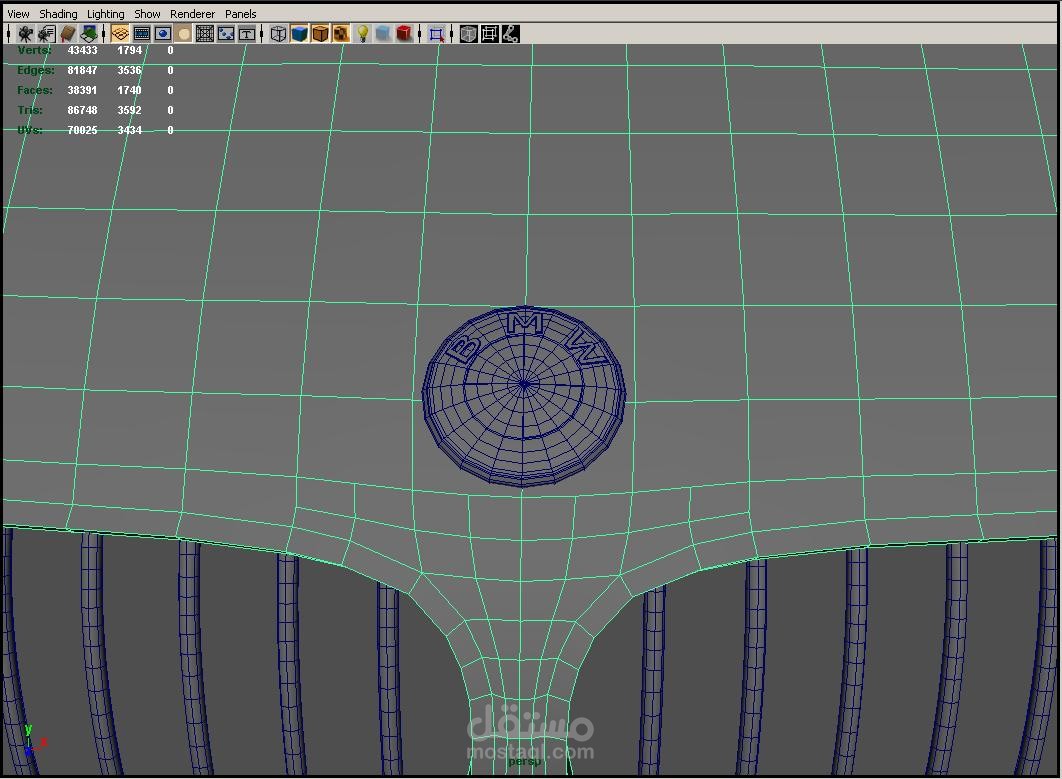Toggle X-ray joints display icon
This screenshot has height=779, width=1062.
coord(510,34)
